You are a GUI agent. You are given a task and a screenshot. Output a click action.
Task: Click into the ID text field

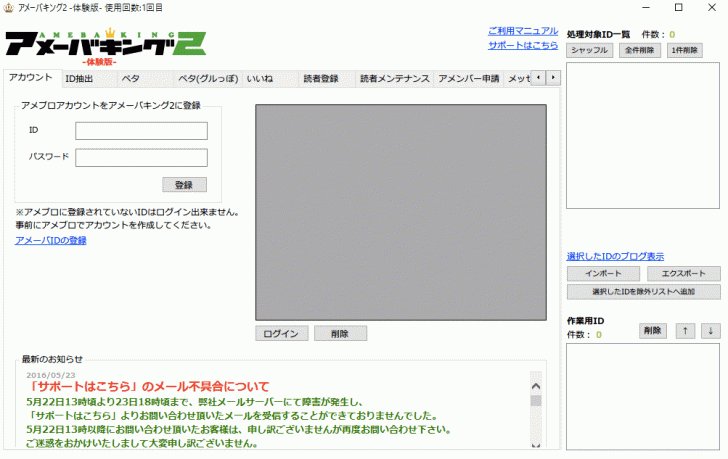coord(141,131)
